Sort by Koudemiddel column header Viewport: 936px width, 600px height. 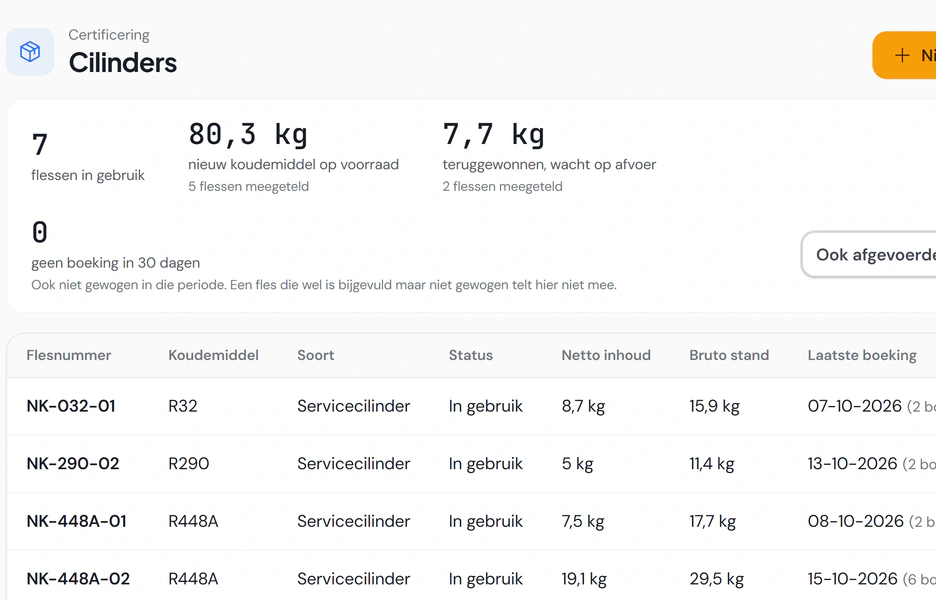[213, 355]
